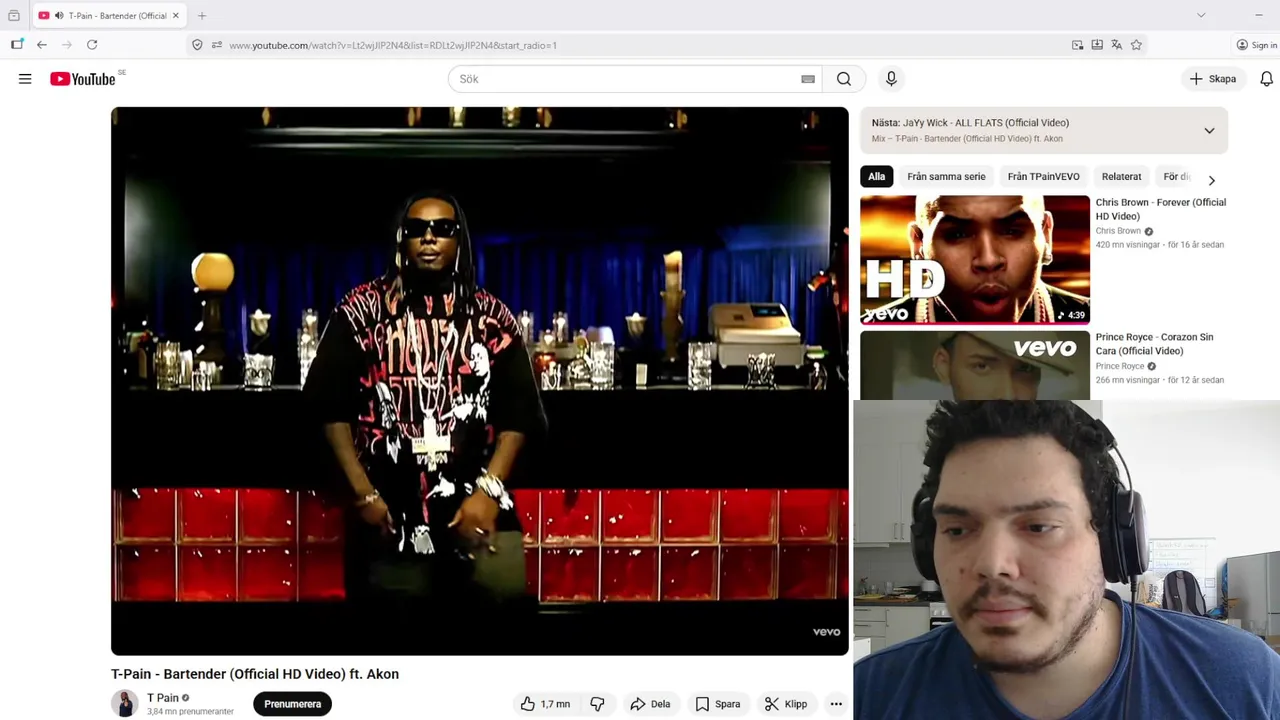Dislike the video with thumbs down
This screenshot has height=720, width=1280.
point(597,704)
